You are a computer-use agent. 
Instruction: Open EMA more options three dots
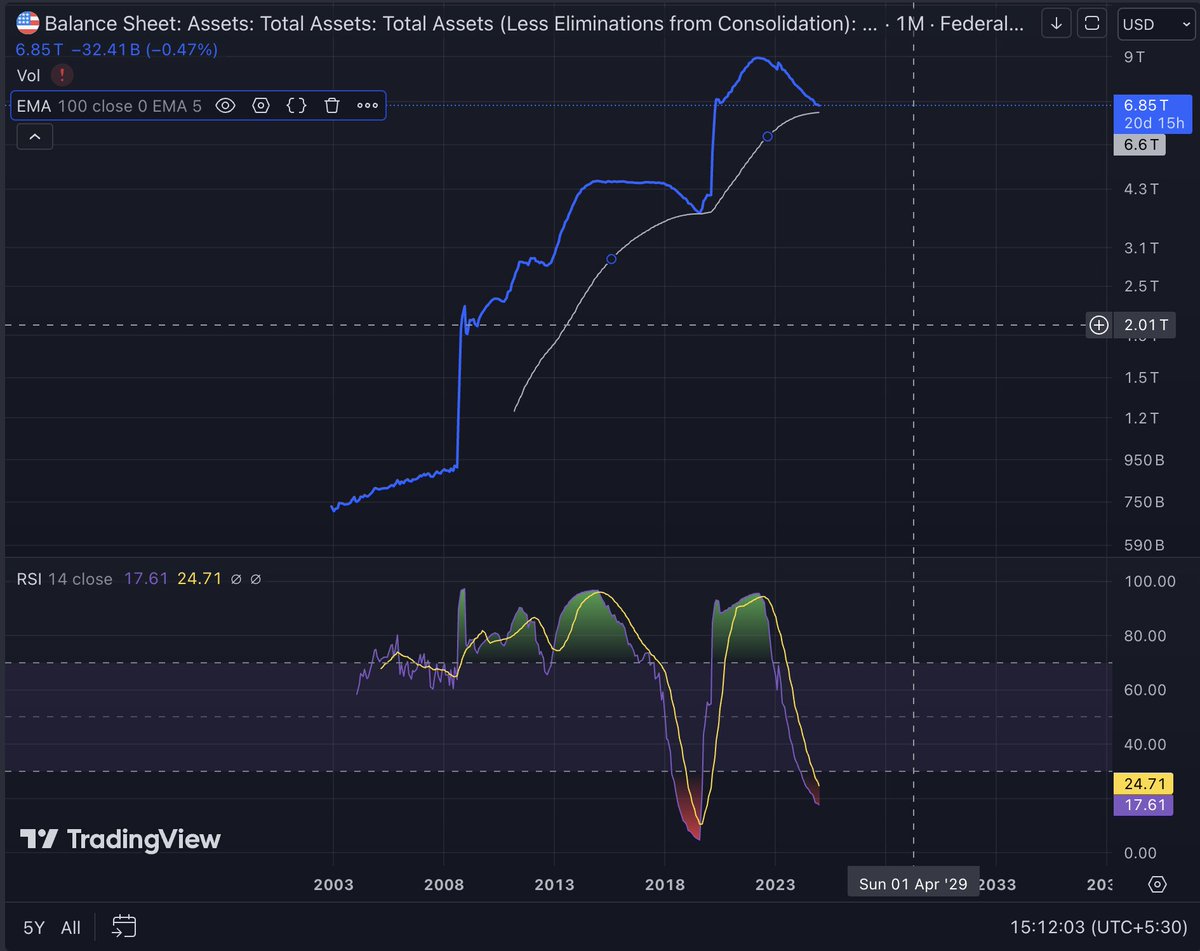click(367, 105)
